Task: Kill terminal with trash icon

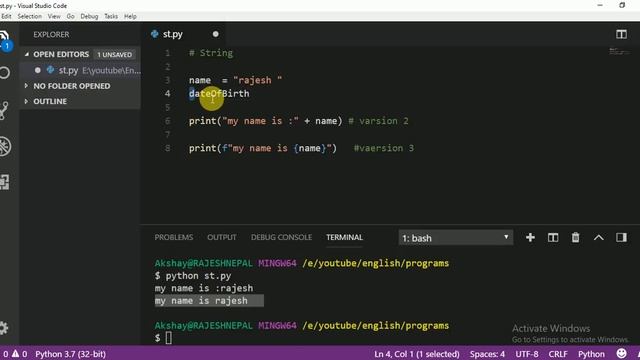Action: tap(576, 238)
